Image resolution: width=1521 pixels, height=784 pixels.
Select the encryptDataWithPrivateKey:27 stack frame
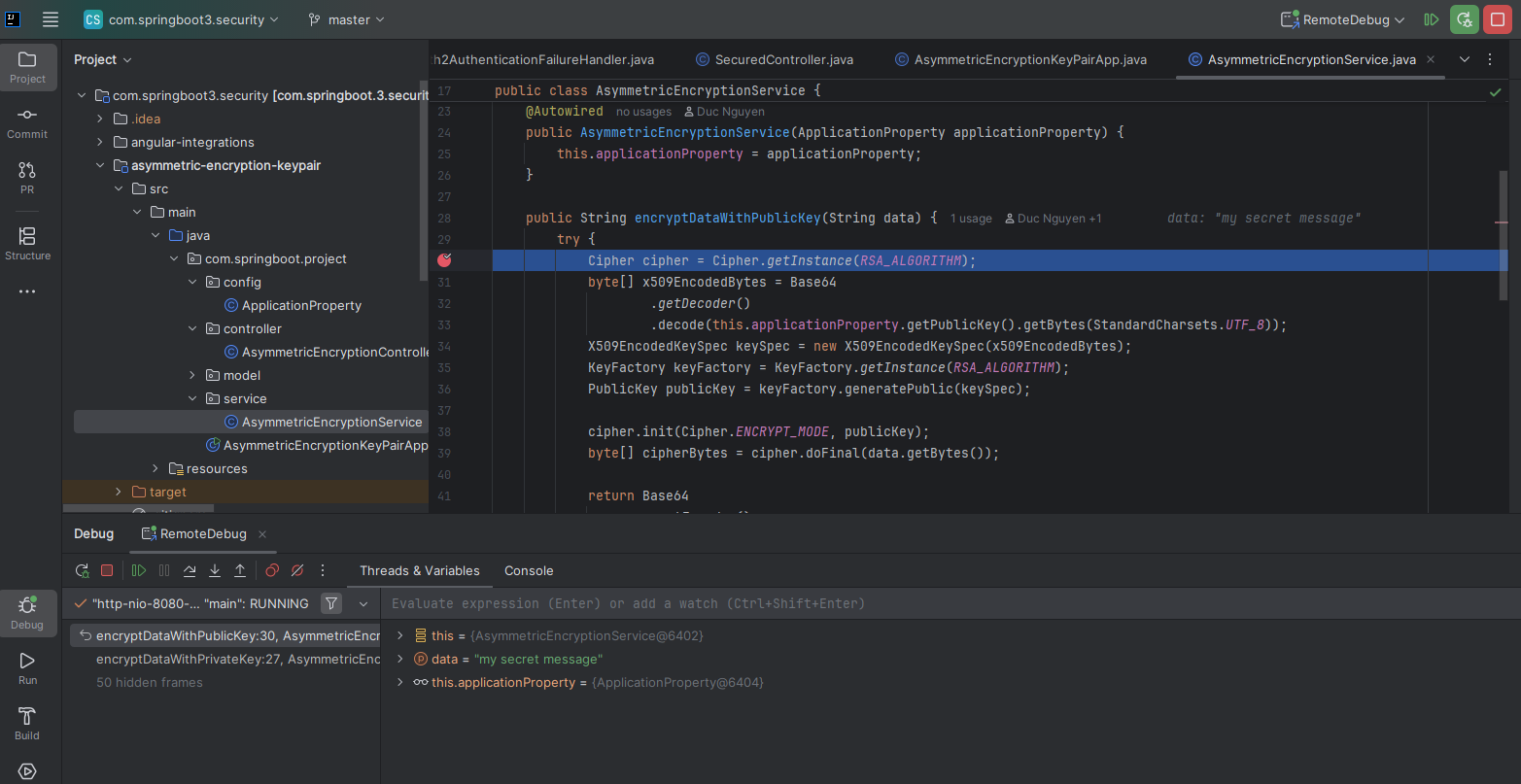tap(225, 659)
